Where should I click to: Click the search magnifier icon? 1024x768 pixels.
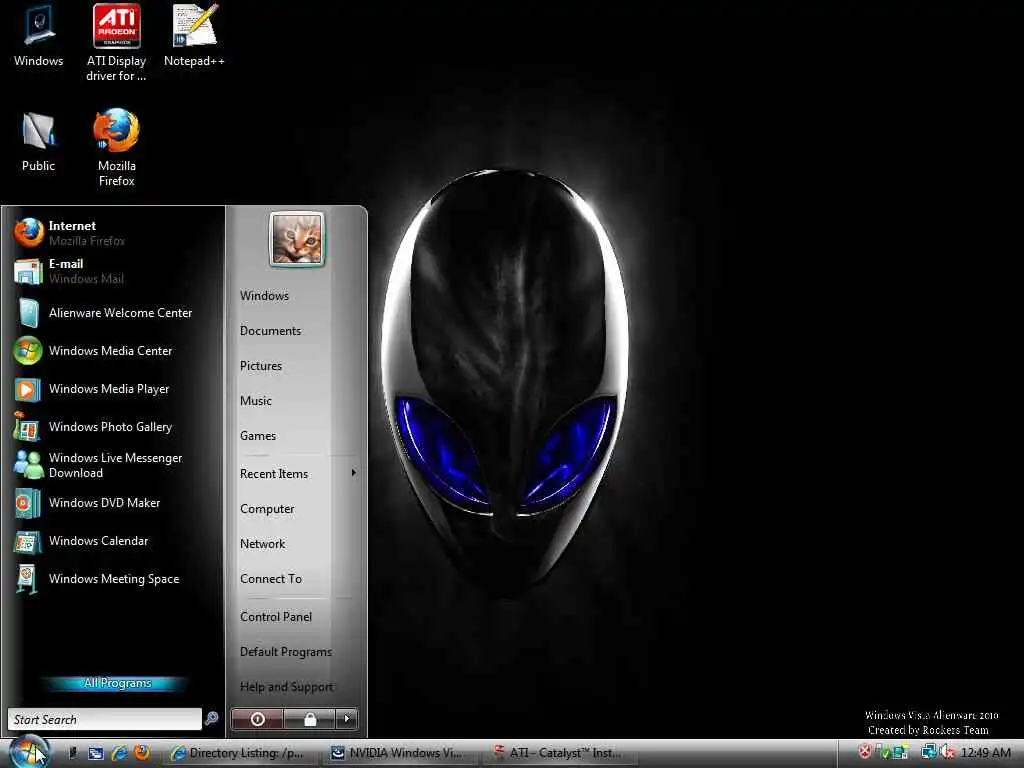tap(212, 718)
